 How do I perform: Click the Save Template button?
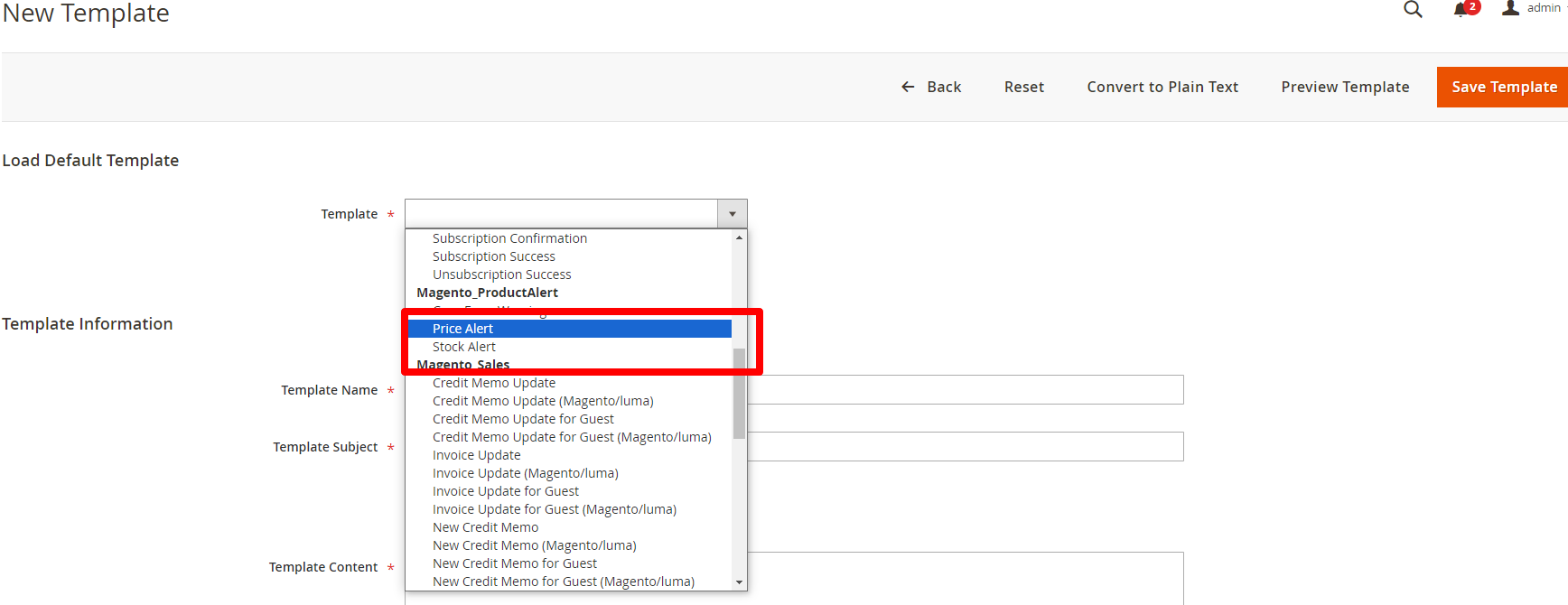pos(1503,87)
